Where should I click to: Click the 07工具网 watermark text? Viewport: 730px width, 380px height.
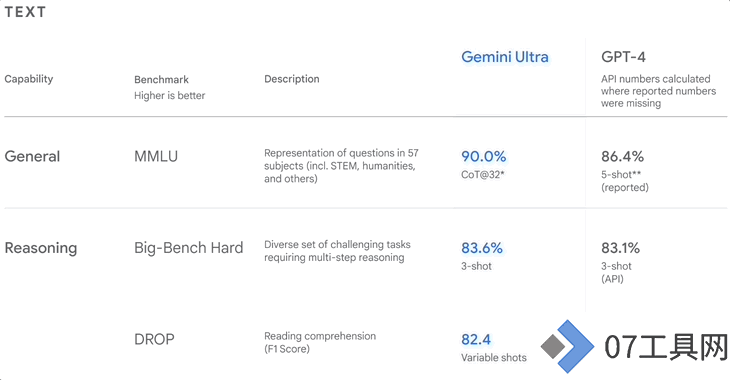[x=666, y=347]
